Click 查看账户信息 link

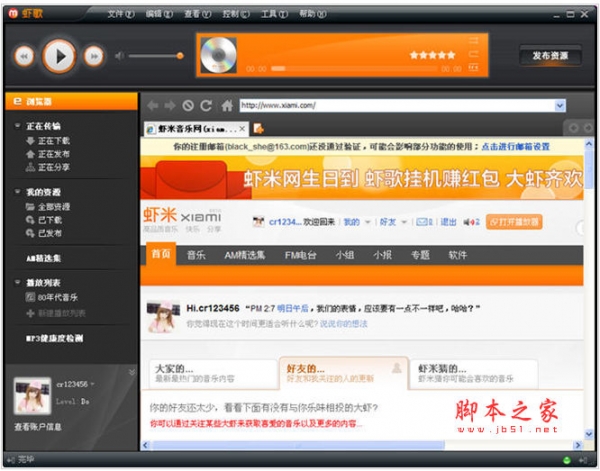(38, 427)
